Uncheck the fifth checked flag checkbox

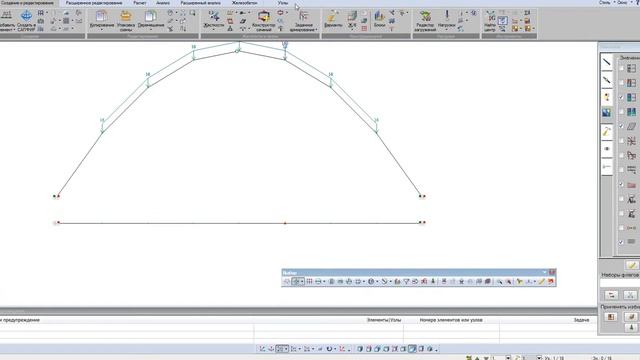pos(621,126)
